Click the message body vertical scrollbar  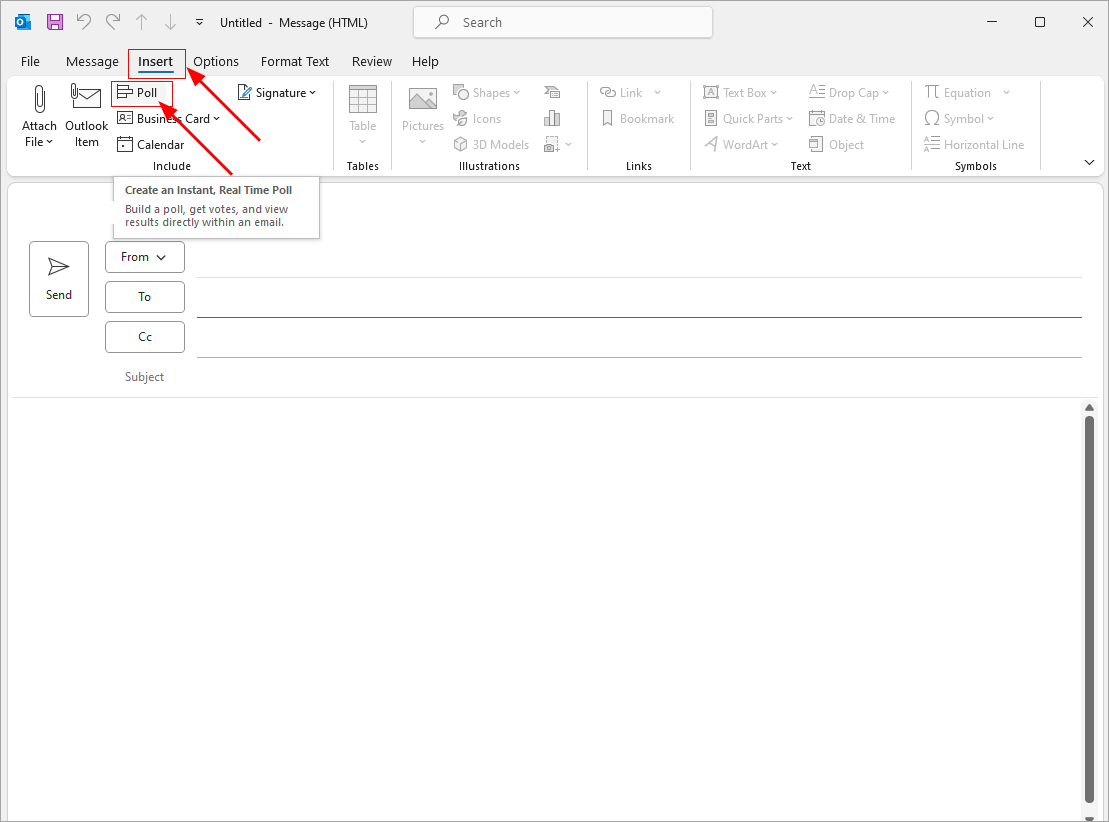pyautogui.click(x=1089, y=600)
